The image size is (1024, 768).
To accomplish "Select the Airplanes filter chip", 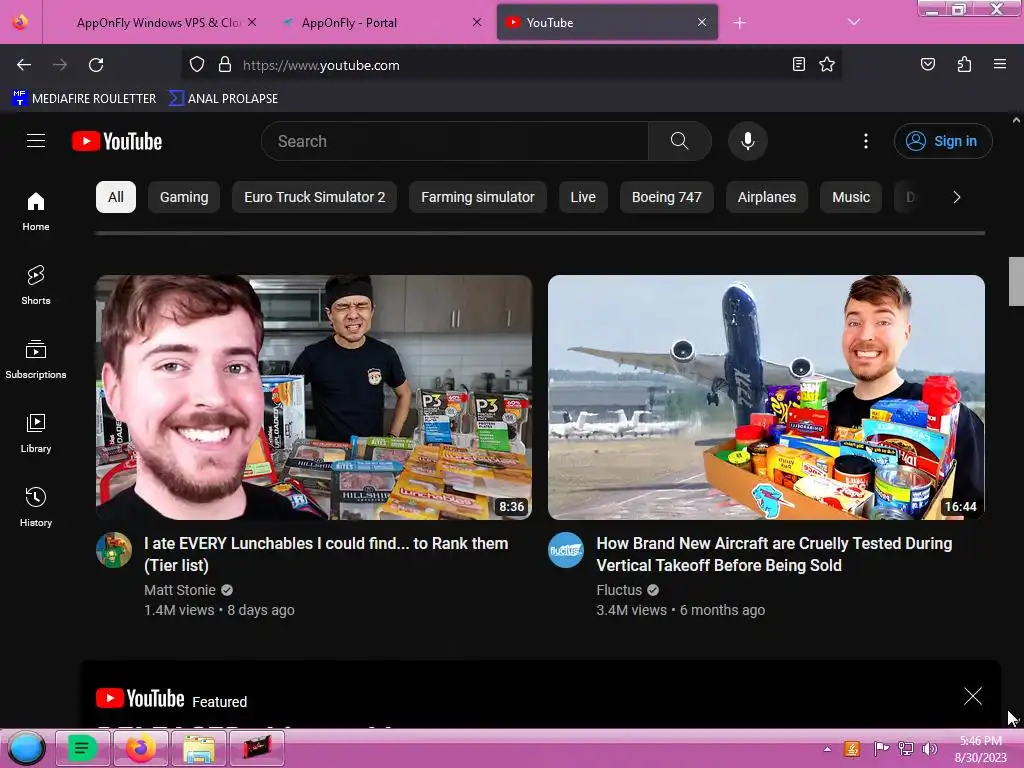I will point(767,197).
